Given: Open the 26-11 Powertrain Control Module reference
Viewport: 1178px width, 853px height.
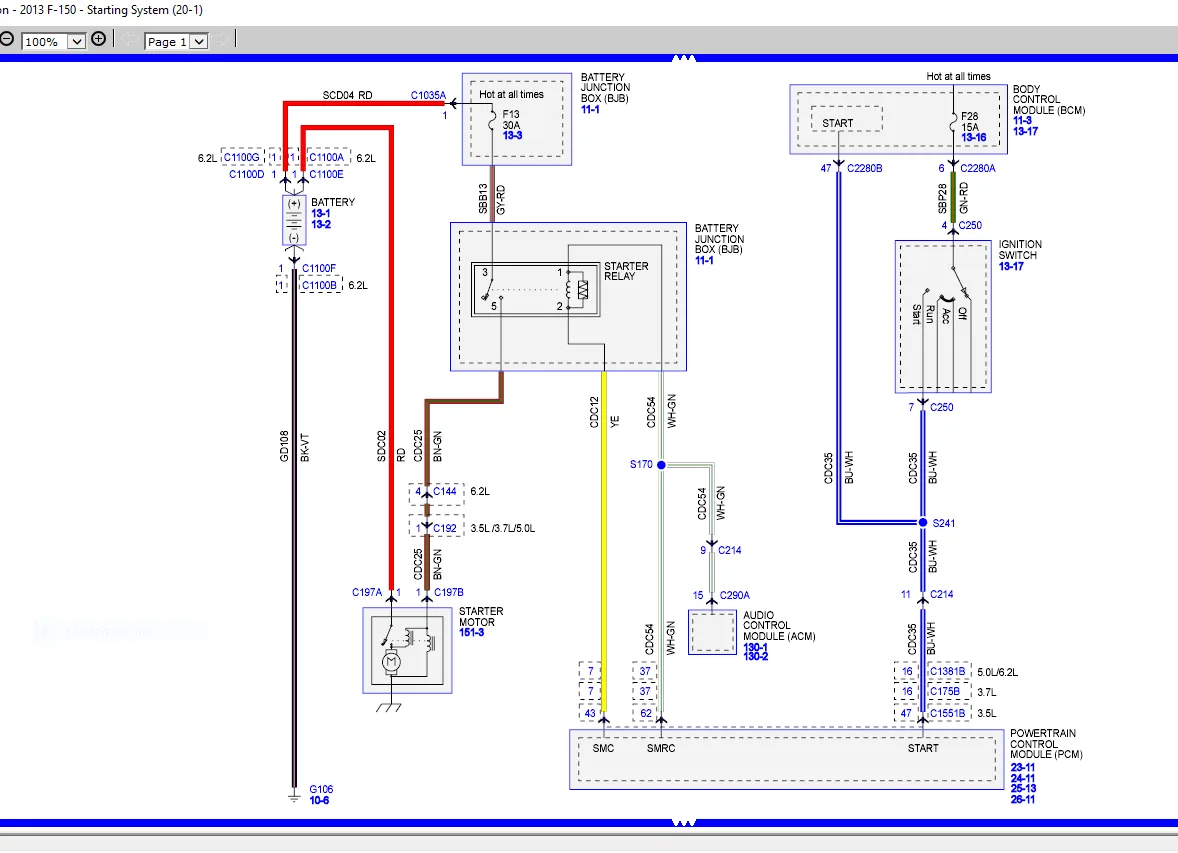Looking at the screenshot, I should 1022,800.
